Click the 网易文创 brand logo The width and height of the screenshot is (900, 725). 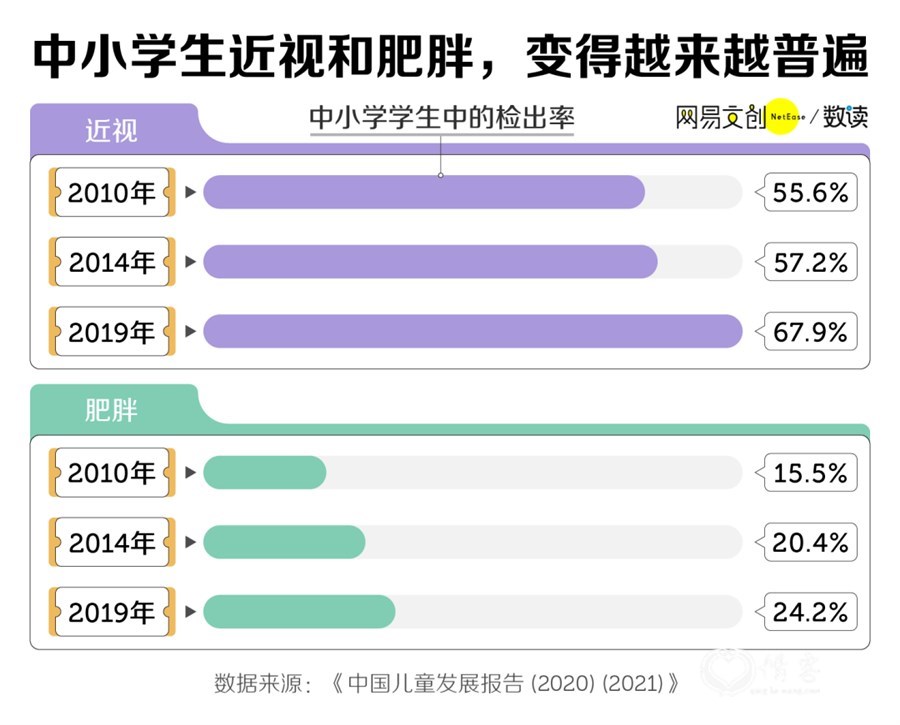click(x=721, y=118)
